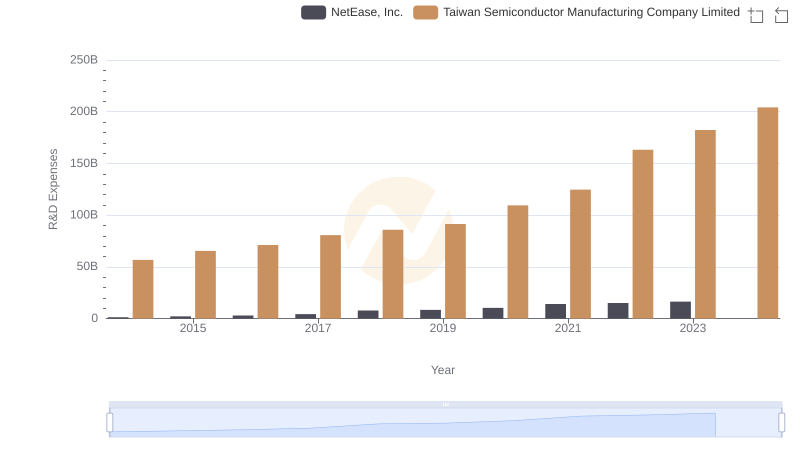This screenshot has height=461, width=800.
Task: Click the 2023 x-axis label
Action: click(x=693, y=328)
